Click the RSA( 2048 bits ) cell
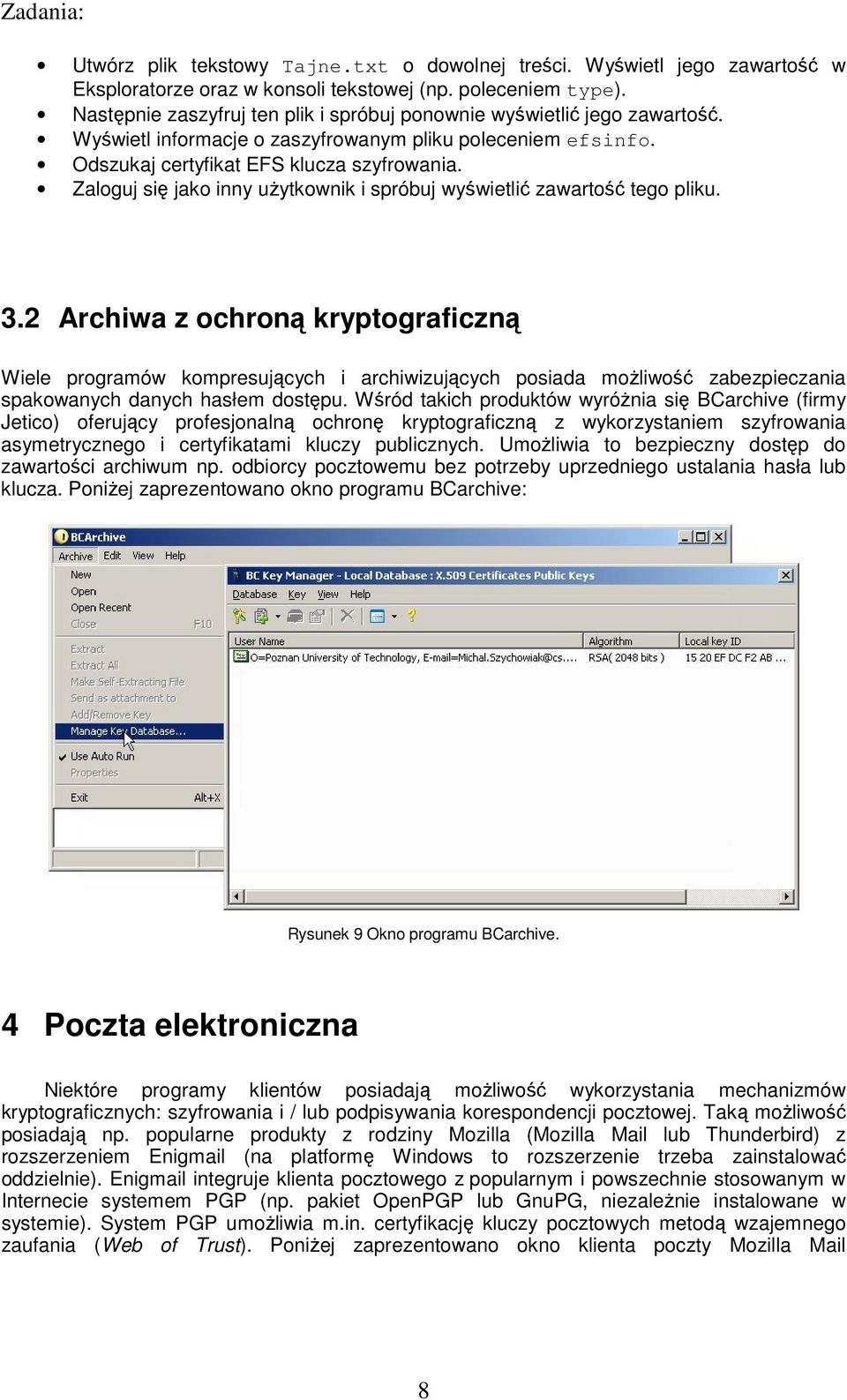847x1400 pixels. click(x=626, y=657)
